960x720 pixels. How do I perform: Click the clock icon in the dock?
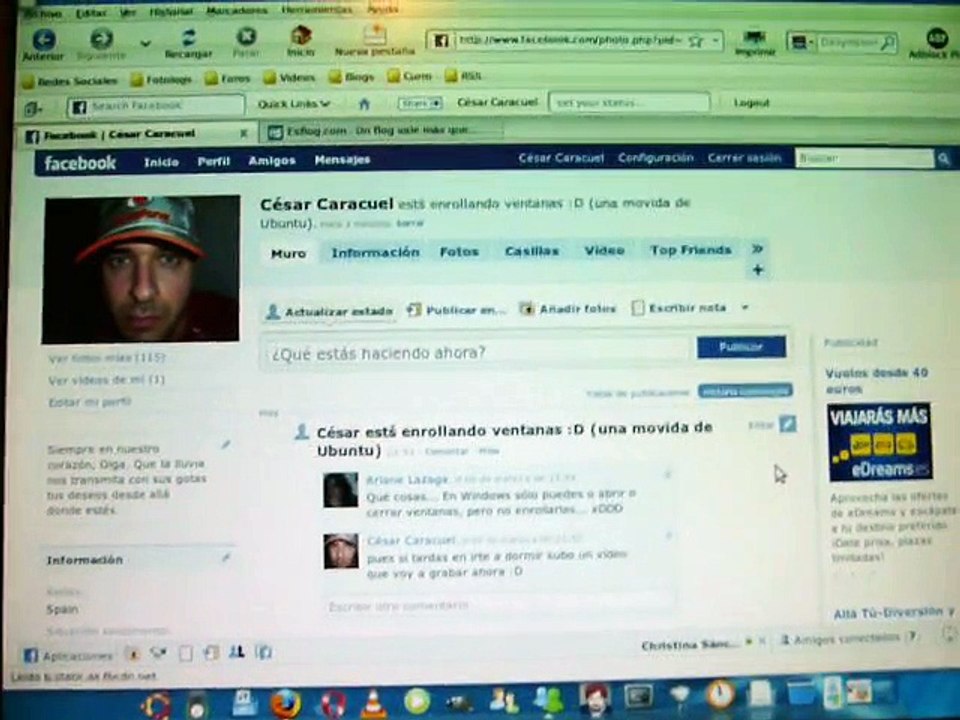click(x=721, y=696)
